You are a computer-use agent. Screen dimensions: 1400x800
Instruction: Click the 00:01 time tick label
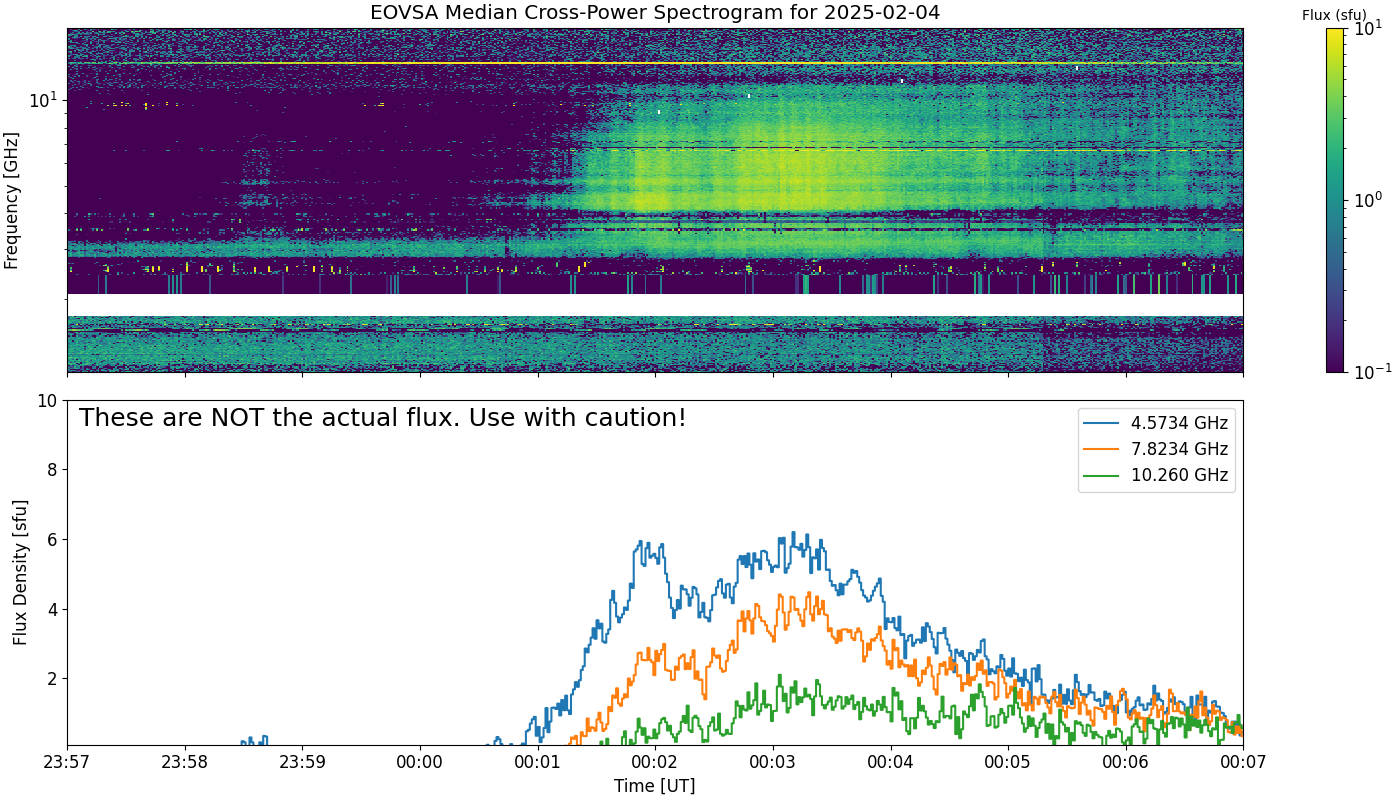click(538, 764)
